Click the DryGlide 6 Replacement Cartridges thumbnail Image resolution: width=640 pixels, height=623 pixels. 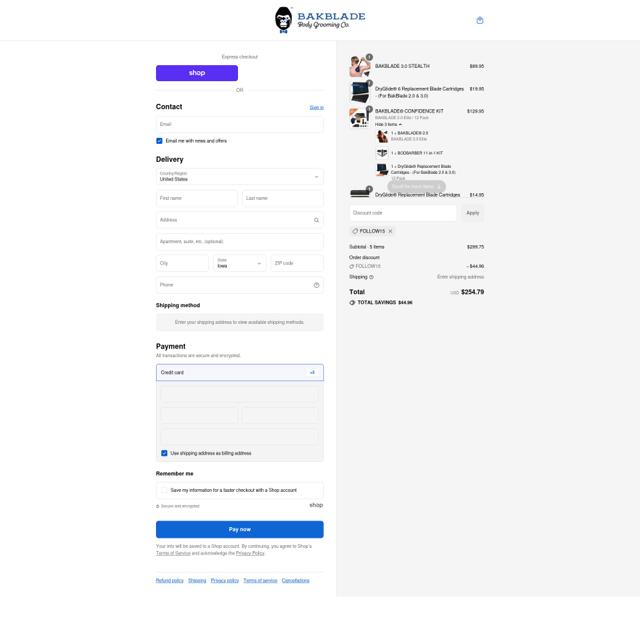click(360, 92)
